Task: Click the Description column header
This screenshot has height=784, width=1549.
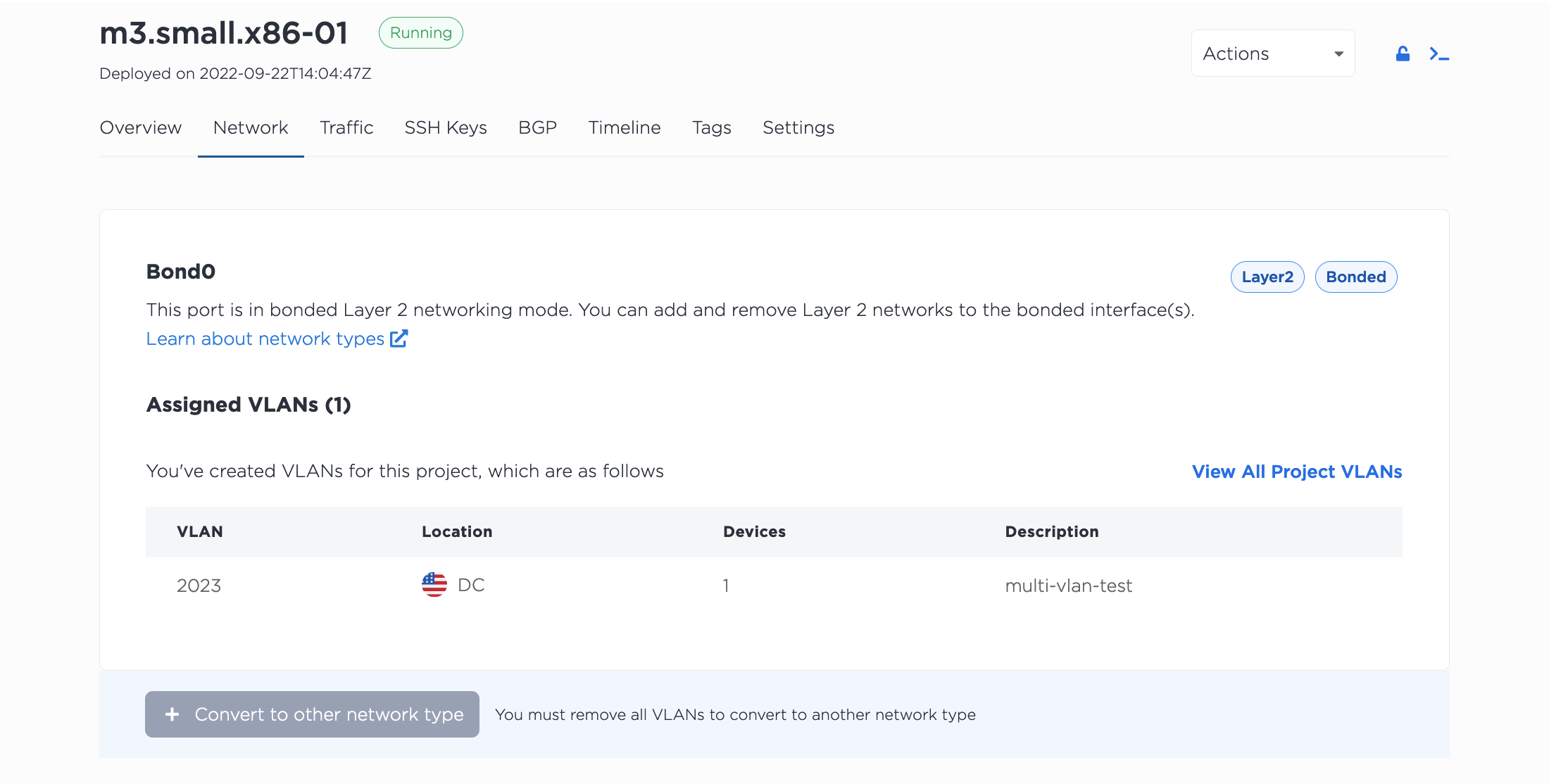Action: pyautogui.click(x=1052, y=531)
